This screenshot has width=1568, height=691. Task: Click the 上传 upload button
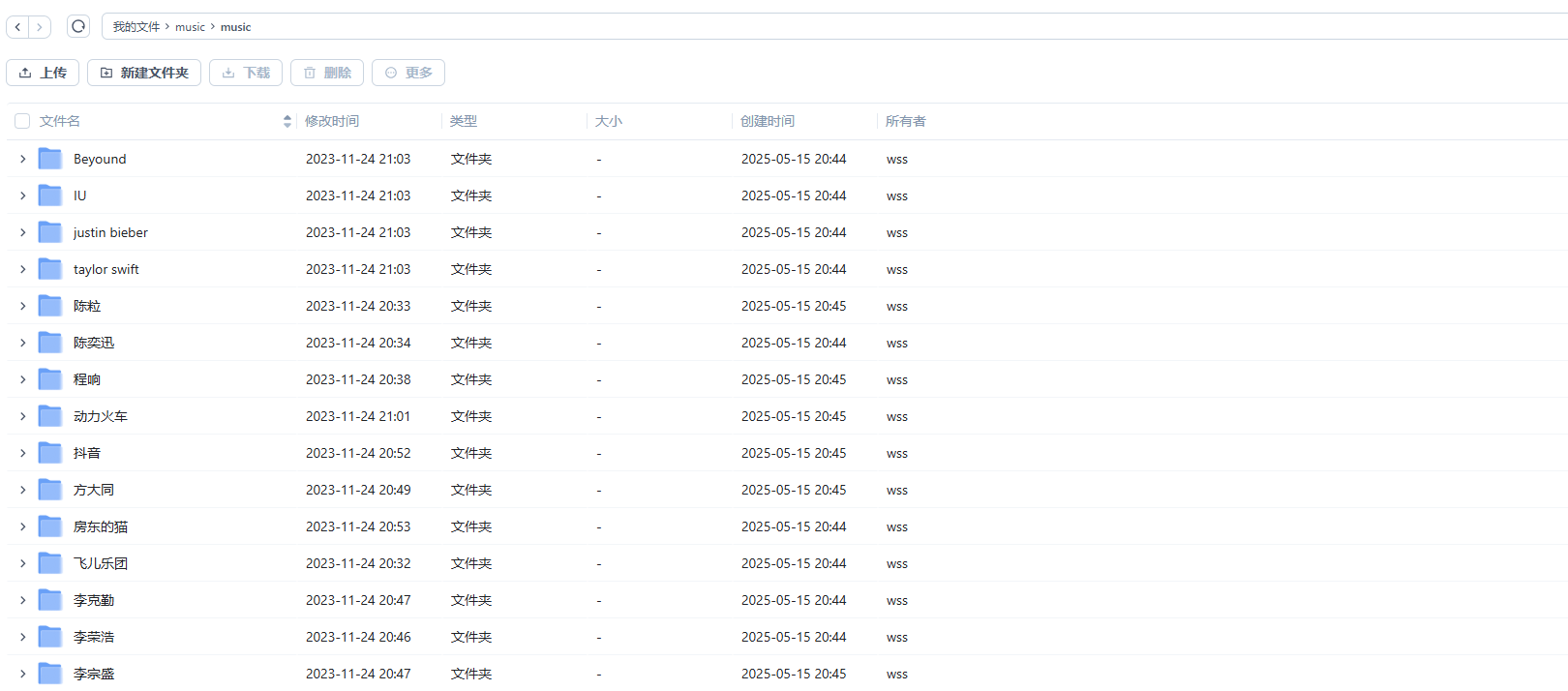[x=43, y=73]
